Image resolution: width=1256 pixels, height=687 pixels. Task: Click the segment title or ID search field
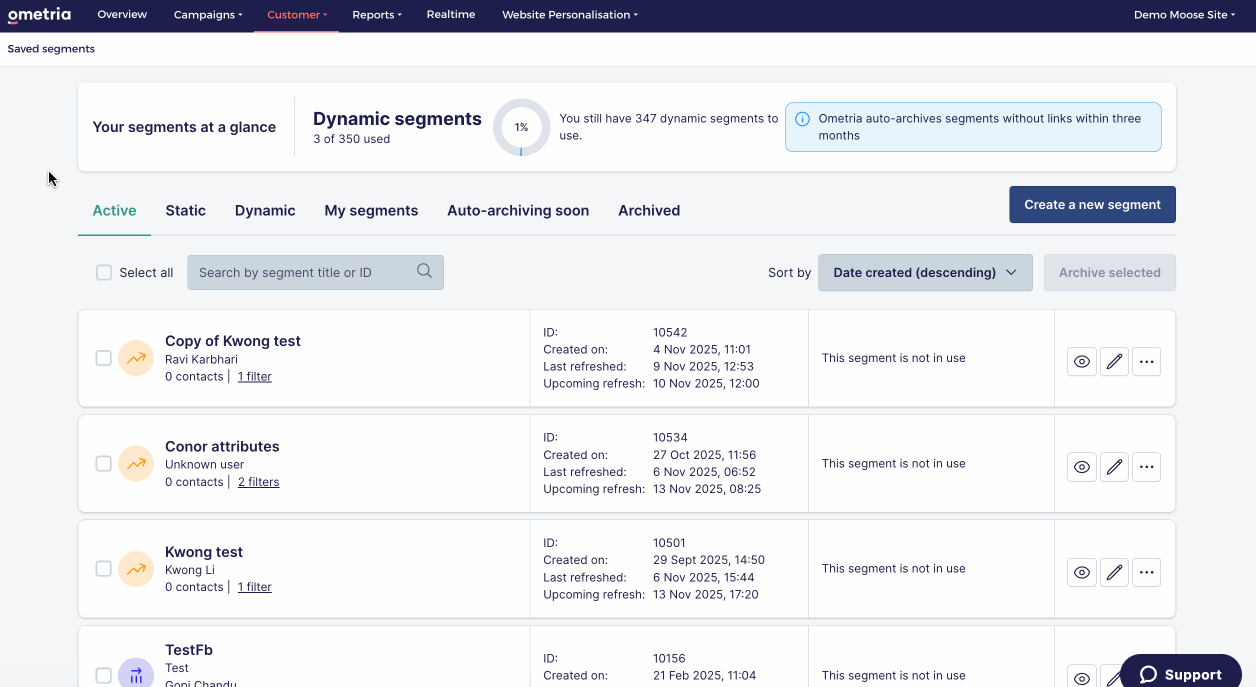point(315,272)
